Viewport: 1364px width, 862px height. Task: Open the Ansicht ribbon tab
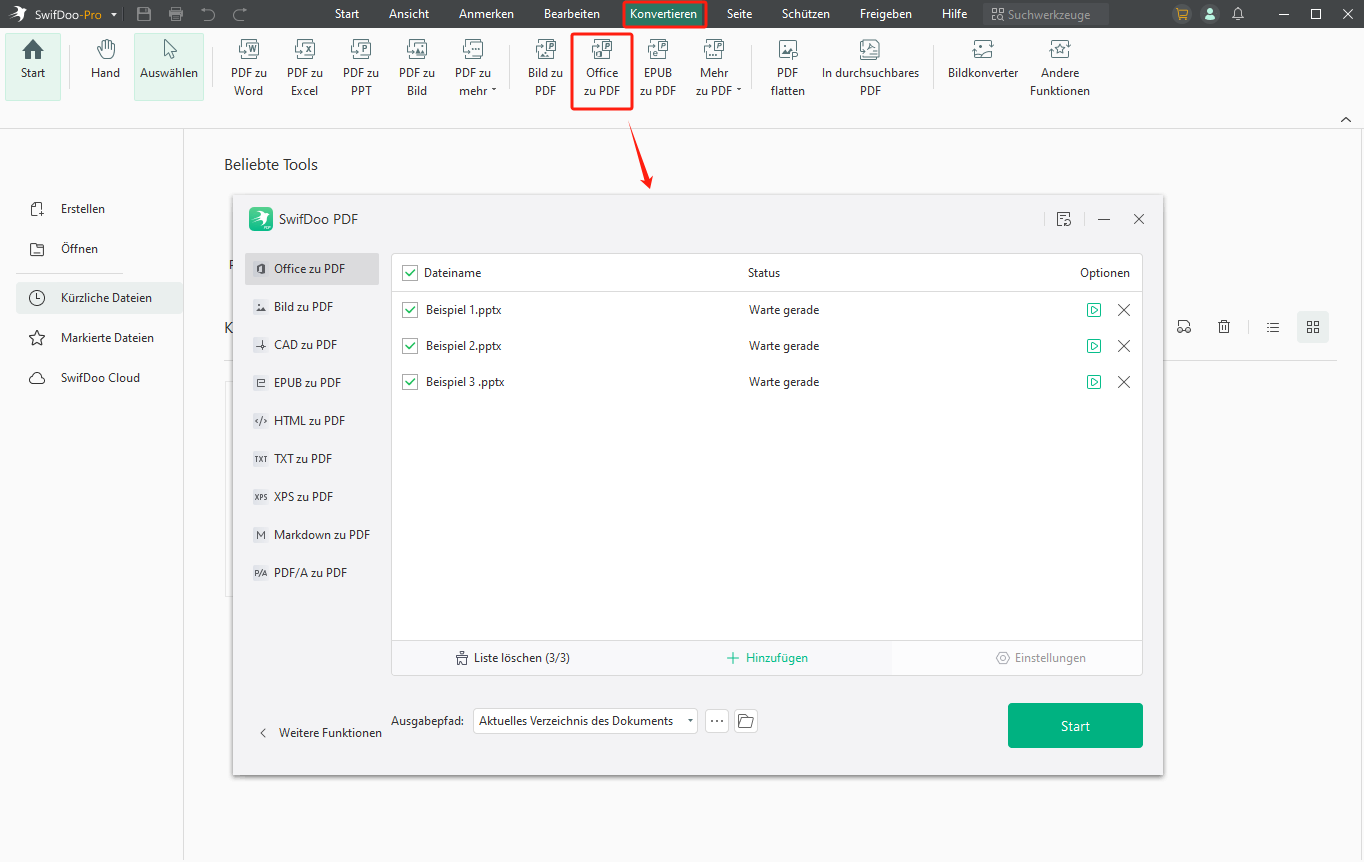point(409,14)
